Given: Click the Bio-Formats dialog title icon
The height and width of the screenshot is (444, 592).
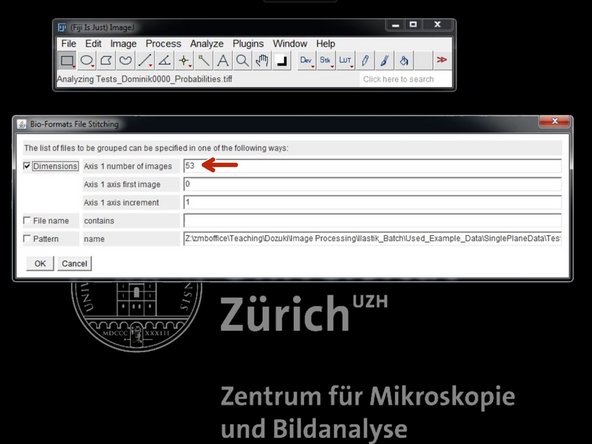Looking at the screenshot, I should (22, 124).
